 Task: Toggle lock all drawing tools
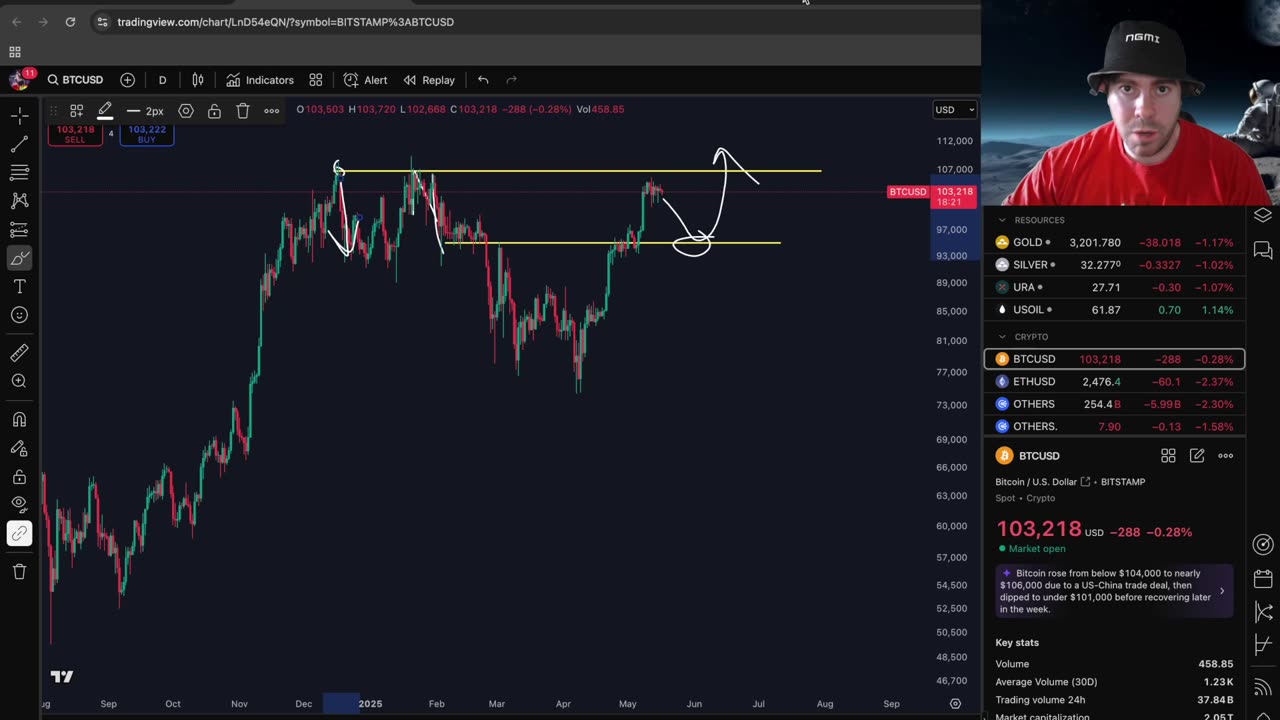tap(19, 477)
